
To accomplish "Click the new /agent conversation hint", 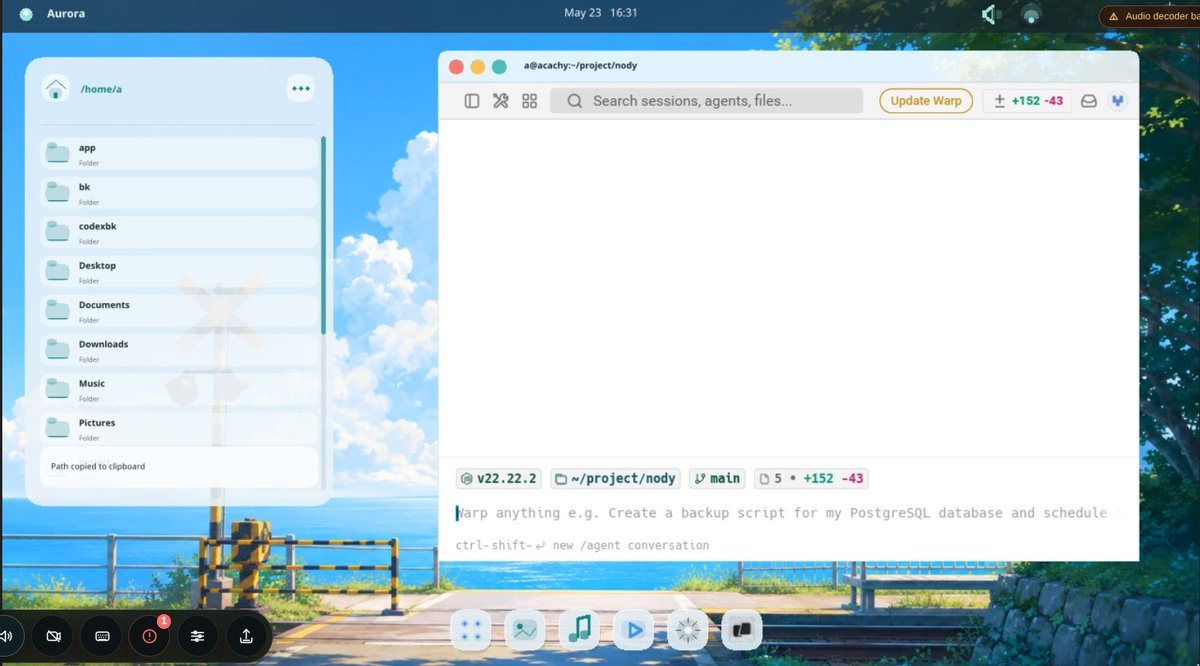I will (x=582, y=545).
